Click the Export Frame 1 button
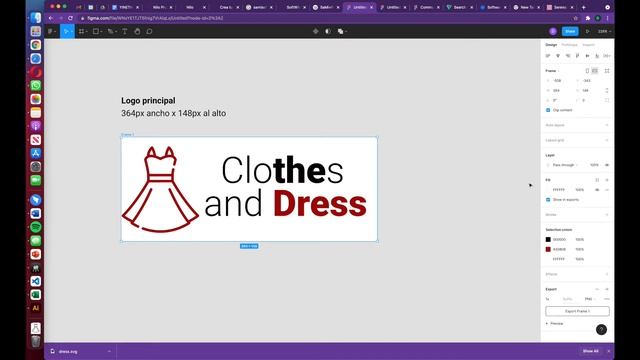The width and height of the screenshot is (640, 360). [577, 311]
